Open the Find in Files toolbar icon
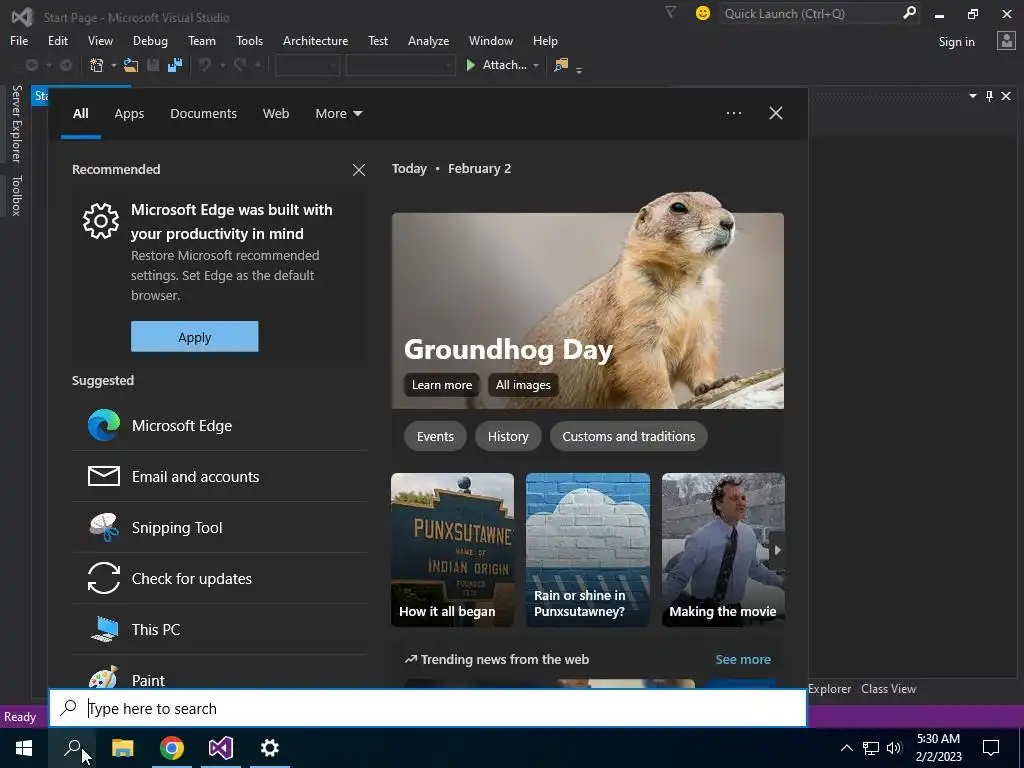Image resolution: width=1024 pixels, height=768 pixels. (x=561, y=65)
